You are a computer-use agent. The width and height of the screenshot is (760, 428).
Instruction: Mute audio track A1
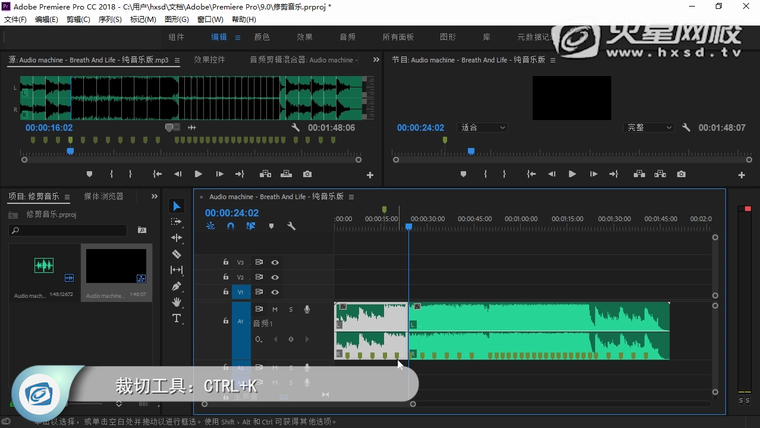[x=275, y=309]
